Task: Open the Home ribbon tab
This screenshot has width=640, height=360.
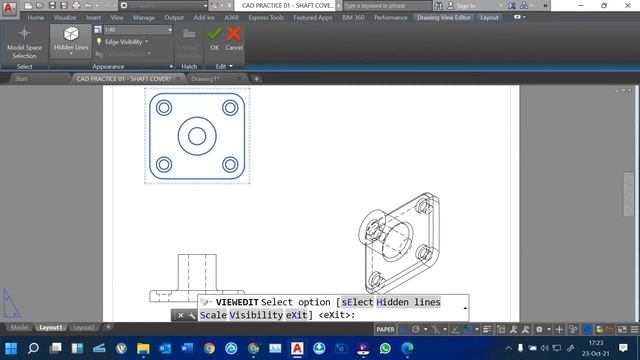Action: tap(36, 18)
